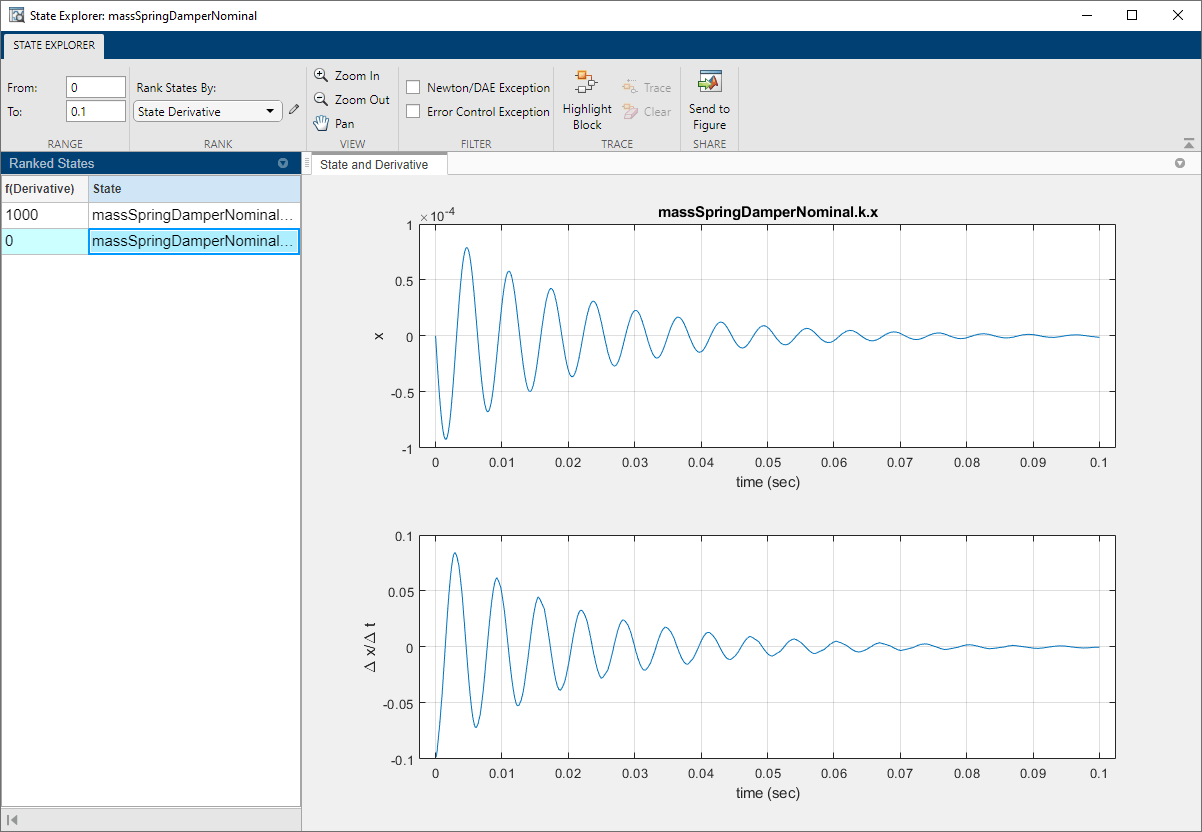Screen dimensions: 1202x832
Task: Open the State Derivative rank dropdown
Action: [x=208, y=112]
